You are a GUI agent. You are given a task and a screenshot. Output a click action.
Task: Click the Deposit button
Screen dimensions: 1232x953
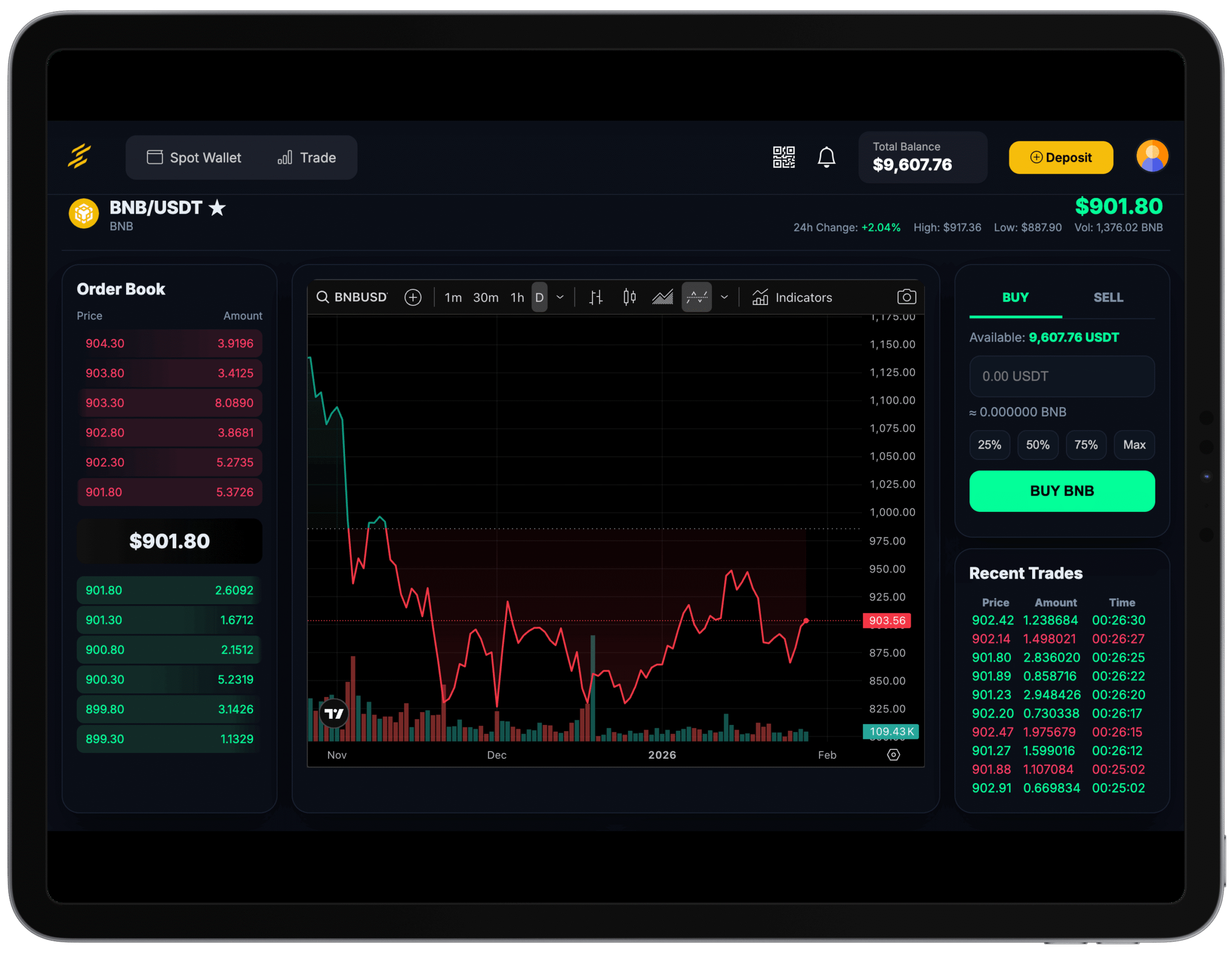pos(1061,157)
